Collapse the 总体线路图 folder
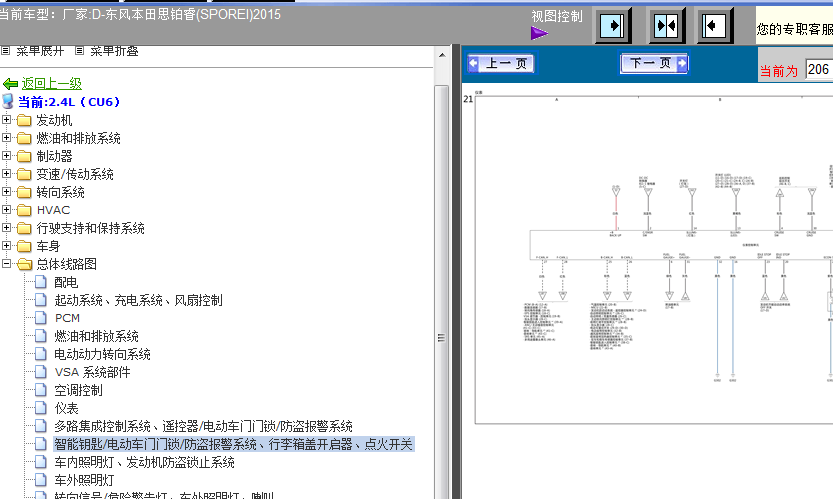The width and height of the screenshot is (833, 499). pyautogui.click(x=6, y=264)
